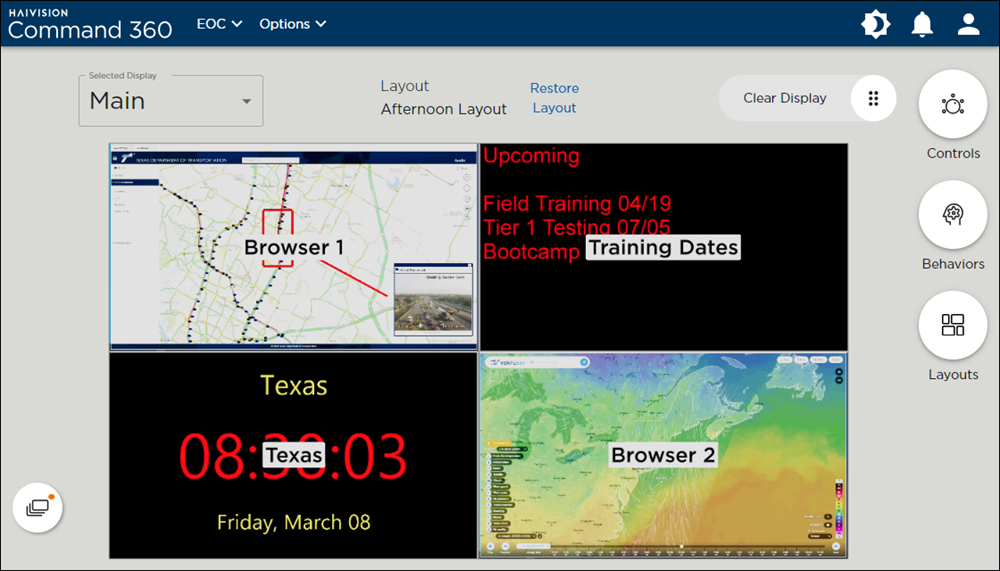Click the Restore Layout link
The image size is (1000, 571).
pos(554,98)
